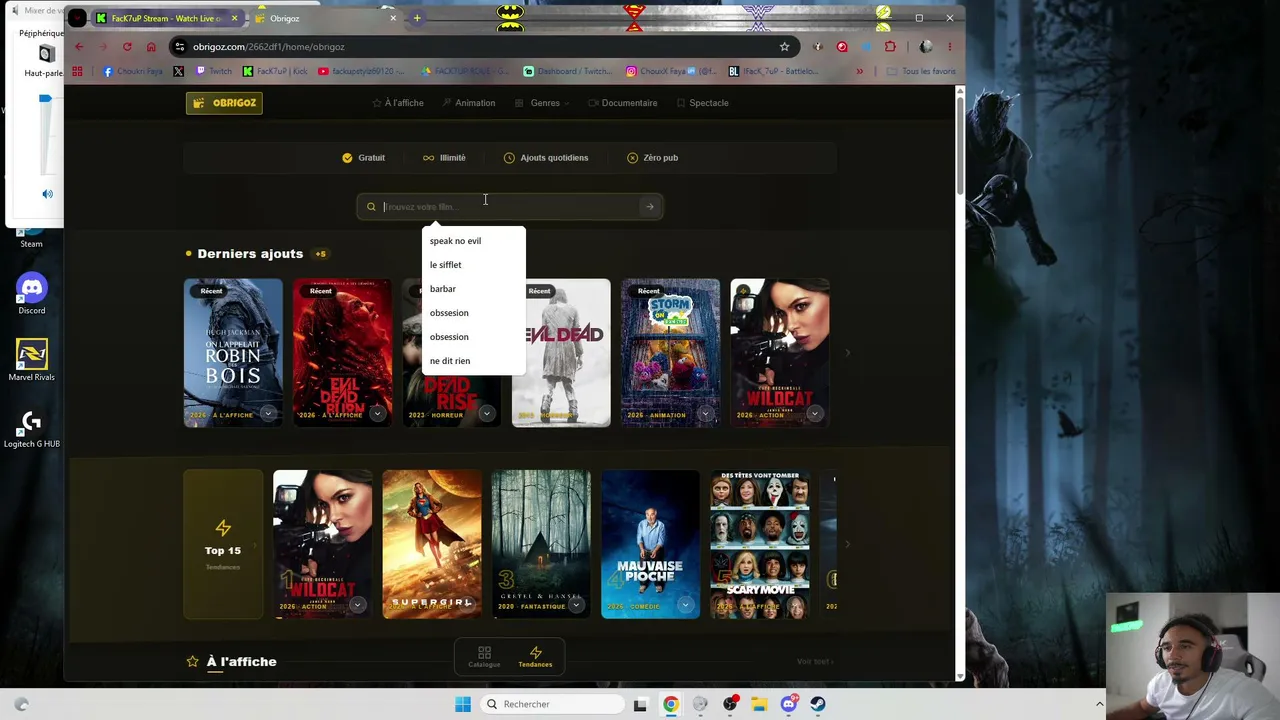Open the Windows Start menu
The height and width of the screenshot is (720, 1280).
(x=462, y=704)
